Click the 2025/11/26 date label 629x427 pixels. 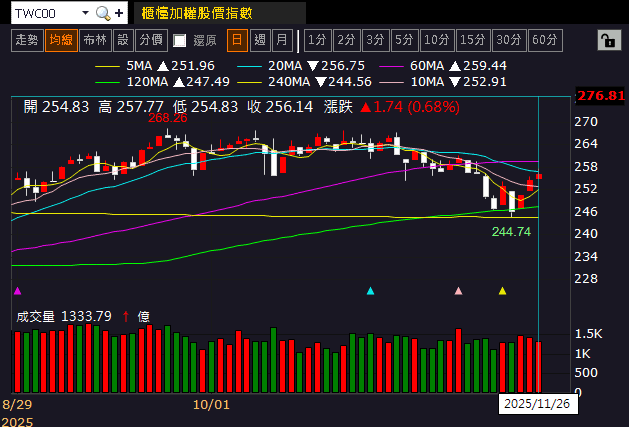click(537, 404)
